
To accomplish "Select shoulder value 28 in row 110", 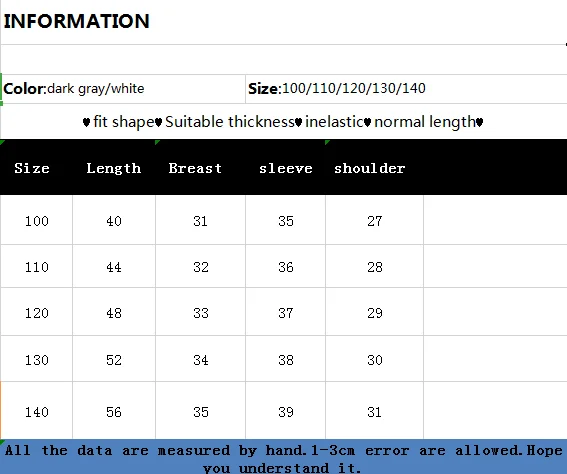I will coord(375,267).
